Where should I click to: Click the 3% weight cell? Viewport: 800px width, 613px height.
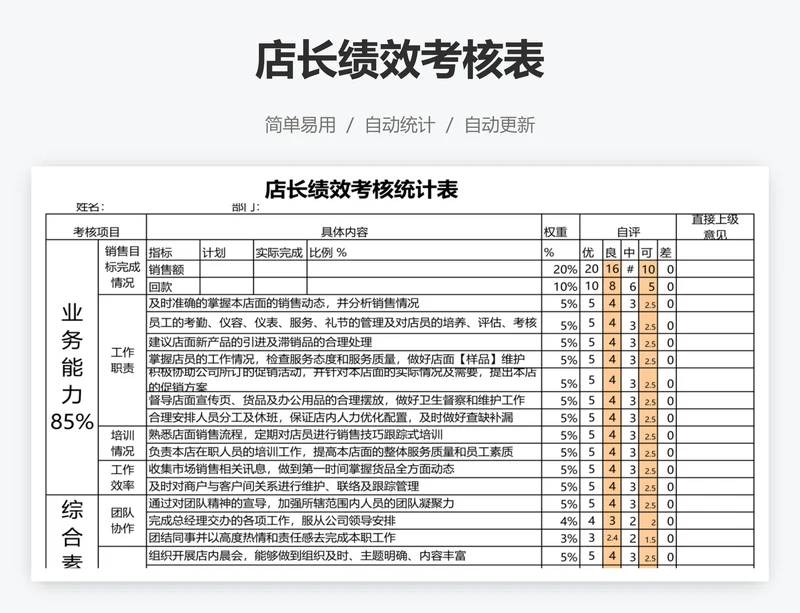tap(560, 538)
